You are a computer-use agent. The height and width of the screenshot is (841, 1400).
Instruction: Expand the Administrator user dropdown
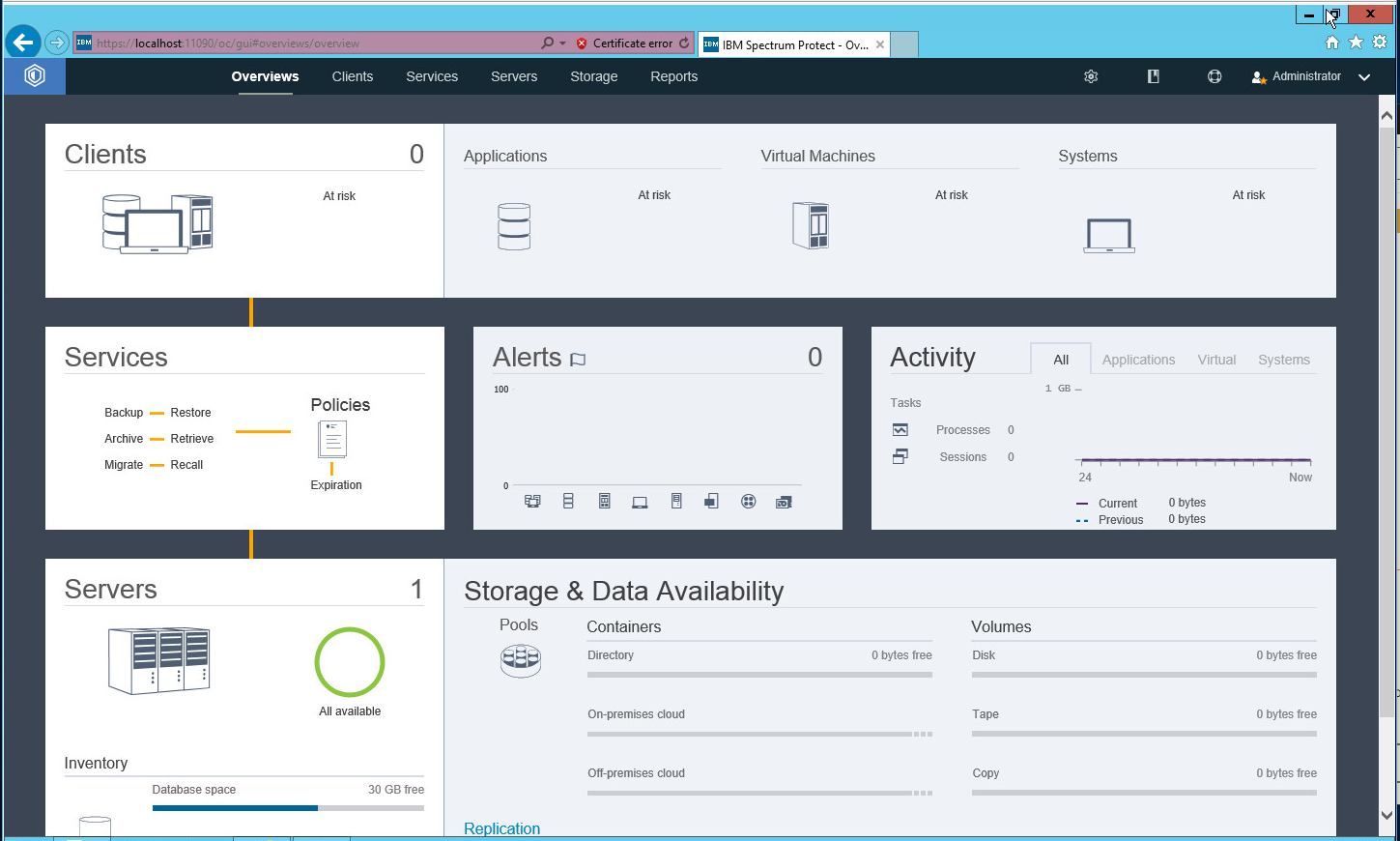point(1363,77)
